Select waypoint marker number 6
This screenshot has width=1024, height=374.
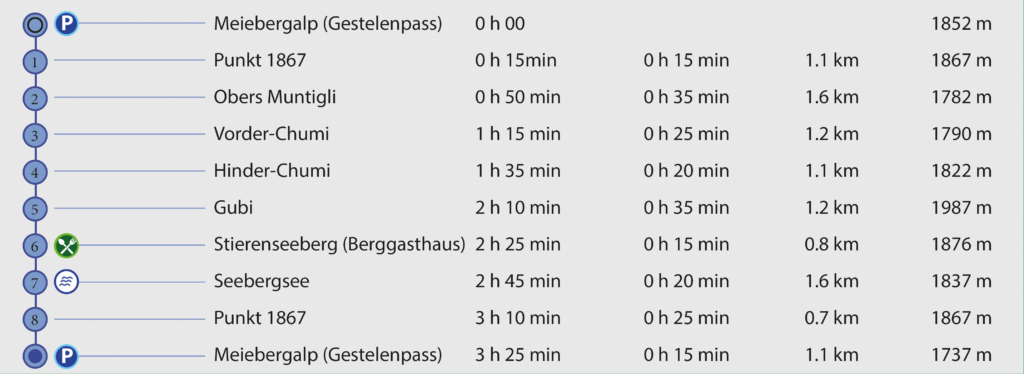pos(35,246)
